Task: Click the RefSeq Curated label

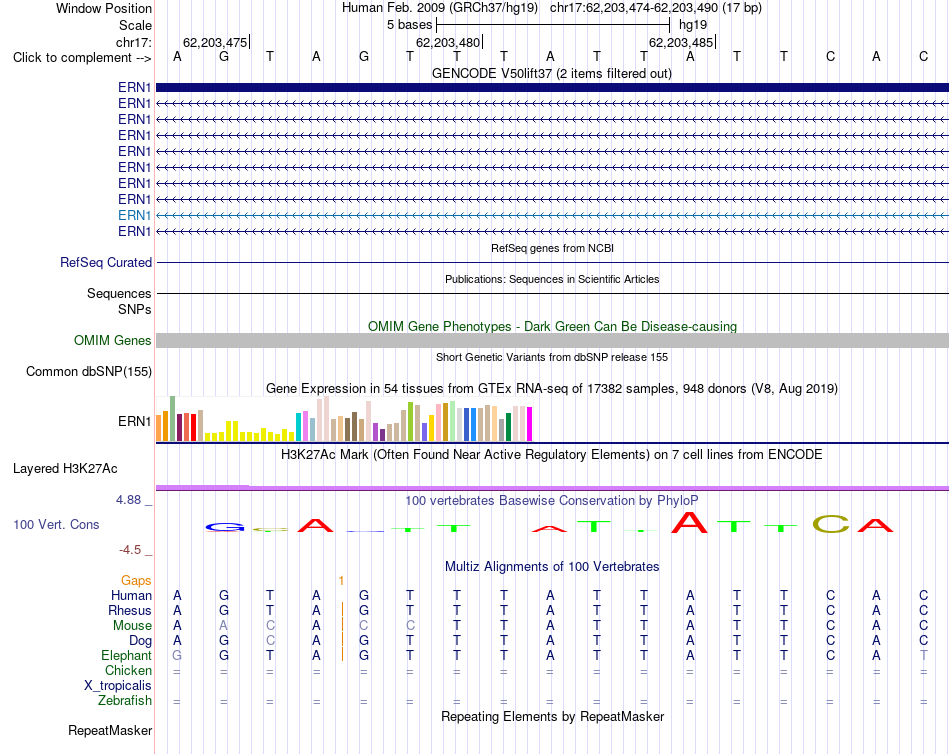Action: point(105,262)
